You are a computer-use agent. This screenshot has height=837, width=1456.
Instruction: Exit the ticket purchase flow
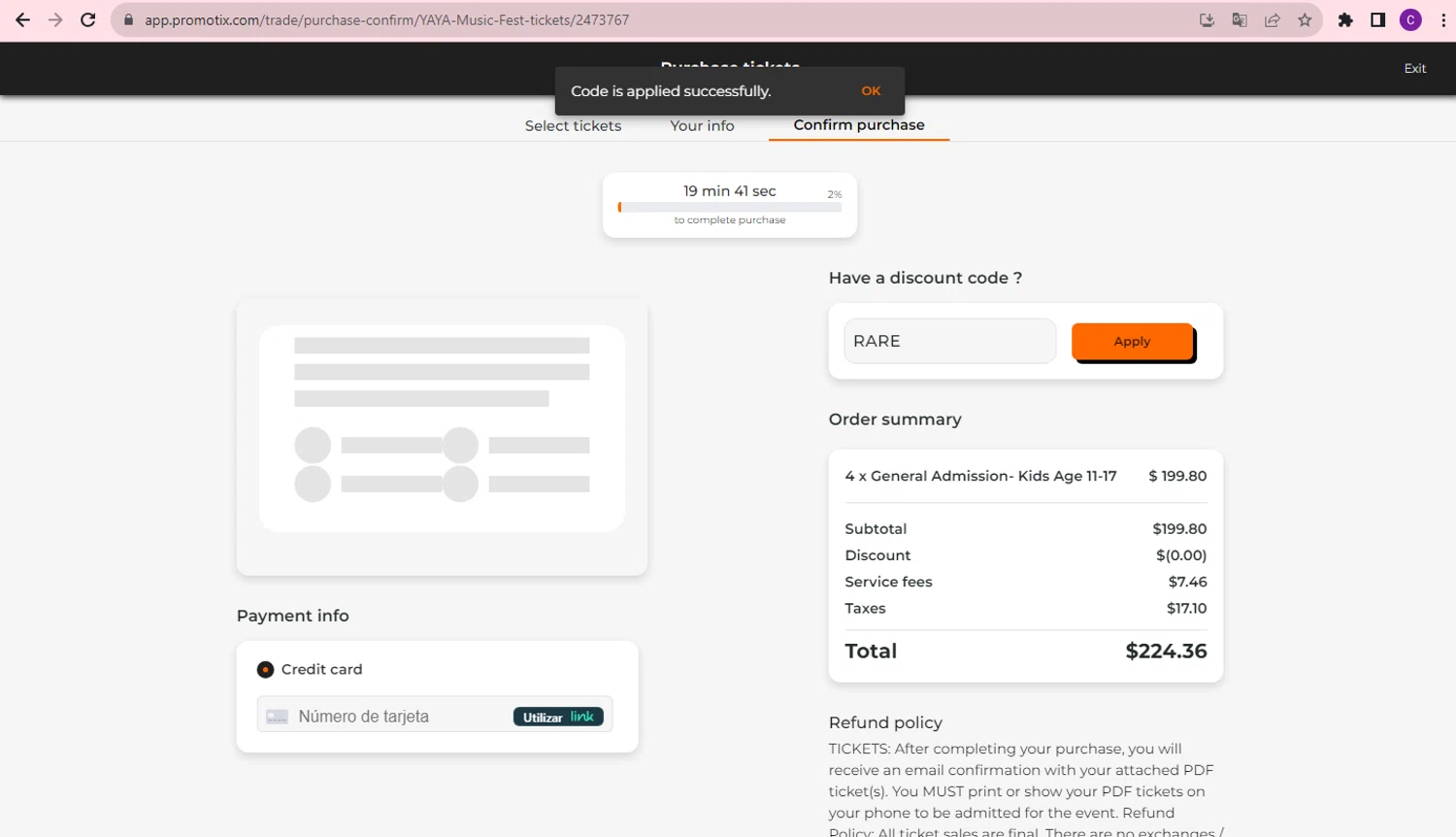[x=1415, y=68]
